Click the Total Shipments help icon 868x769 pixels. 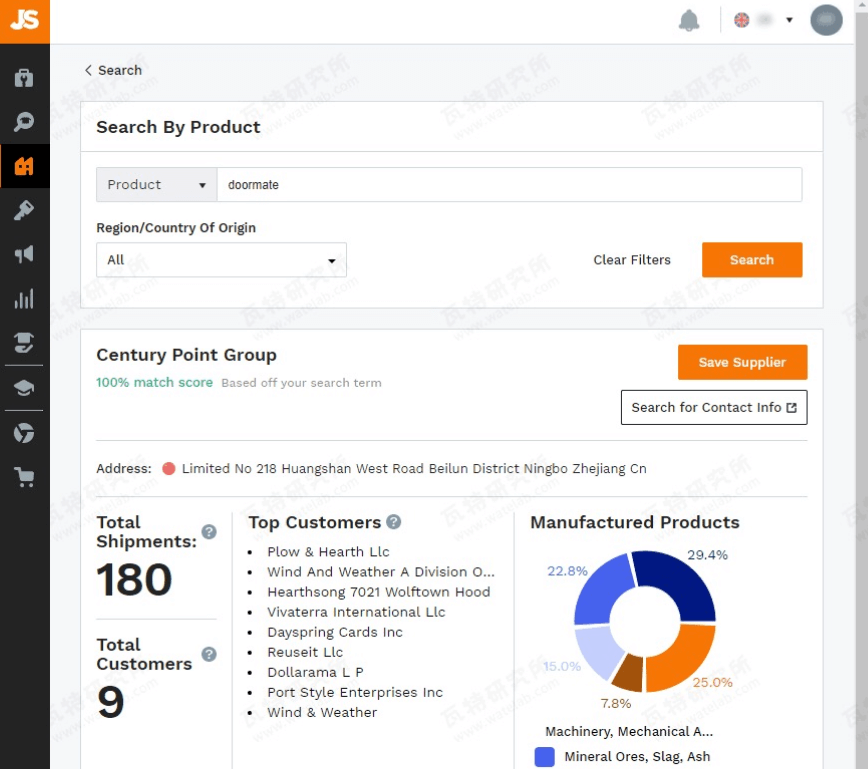click(209, 532)
